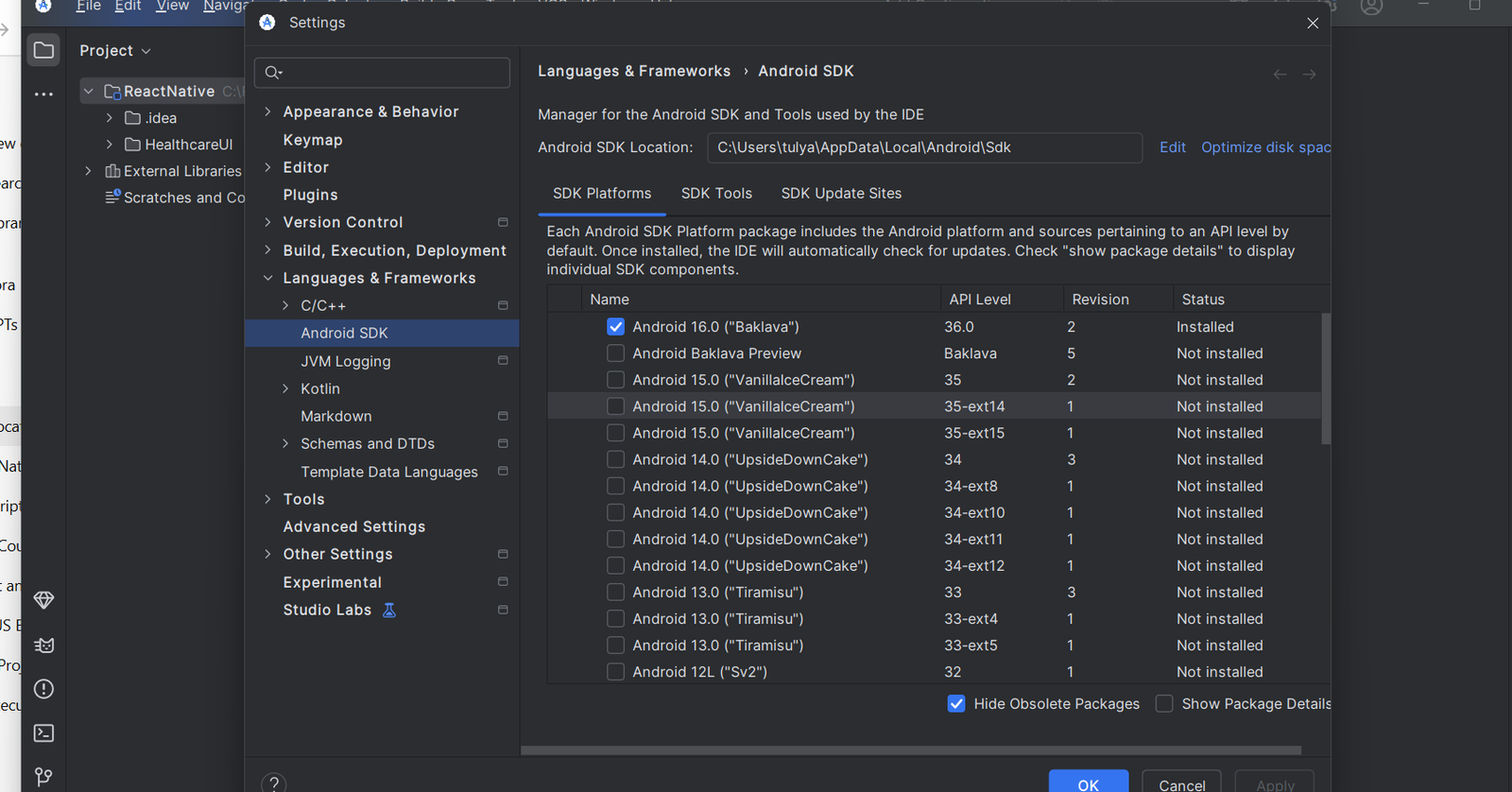Click the Edit link for SDK location
The height and width of the screenshot is (792, 1512).
click(x=1172, y=147)
